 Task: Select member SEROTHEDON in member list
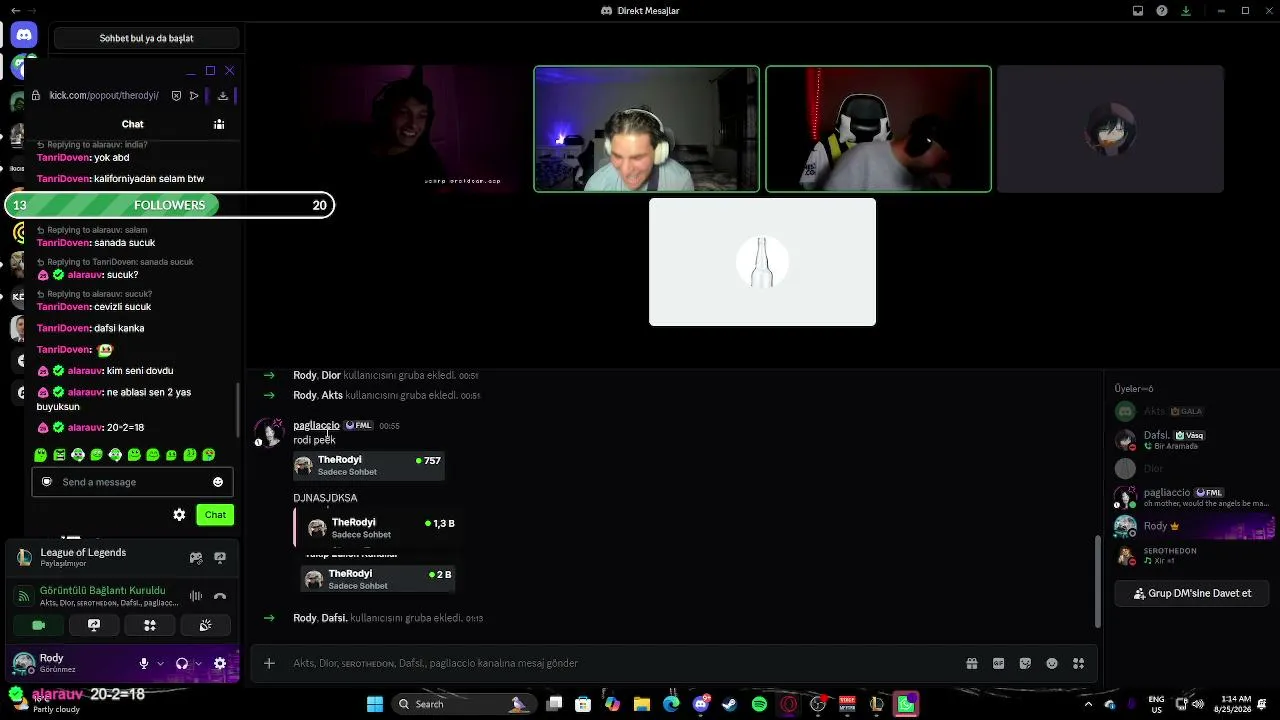click(x=1192, y=555)
